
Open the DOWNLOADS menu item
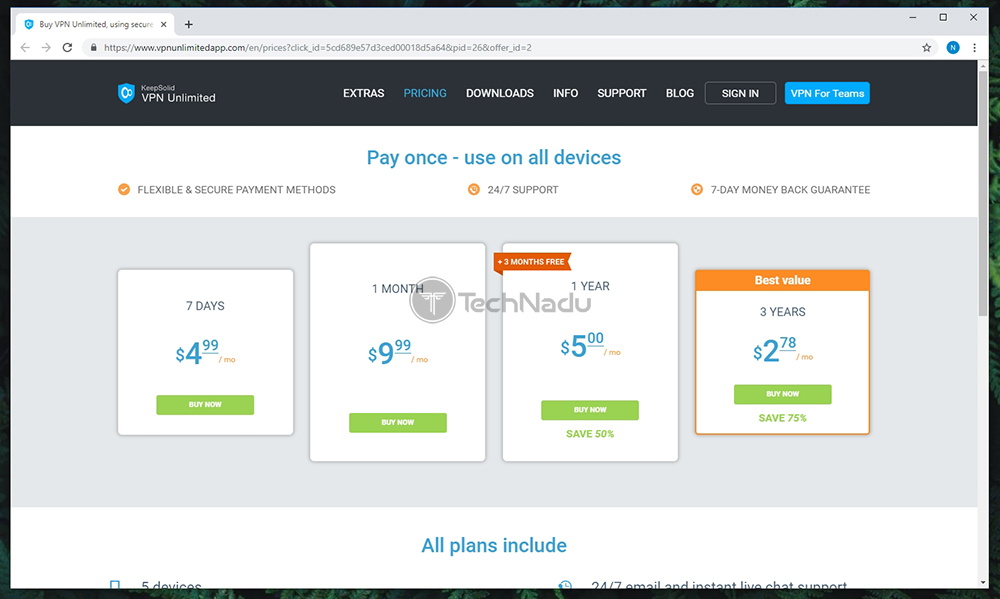500,93
